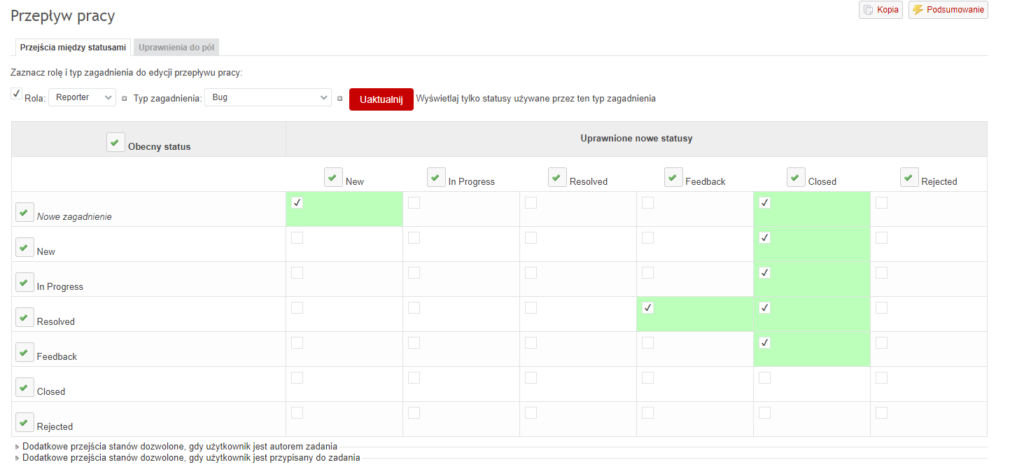Check Rejected to New transition
This screenshot has width=1024, height=474.
pyautogui.click(x=297, y=413)
